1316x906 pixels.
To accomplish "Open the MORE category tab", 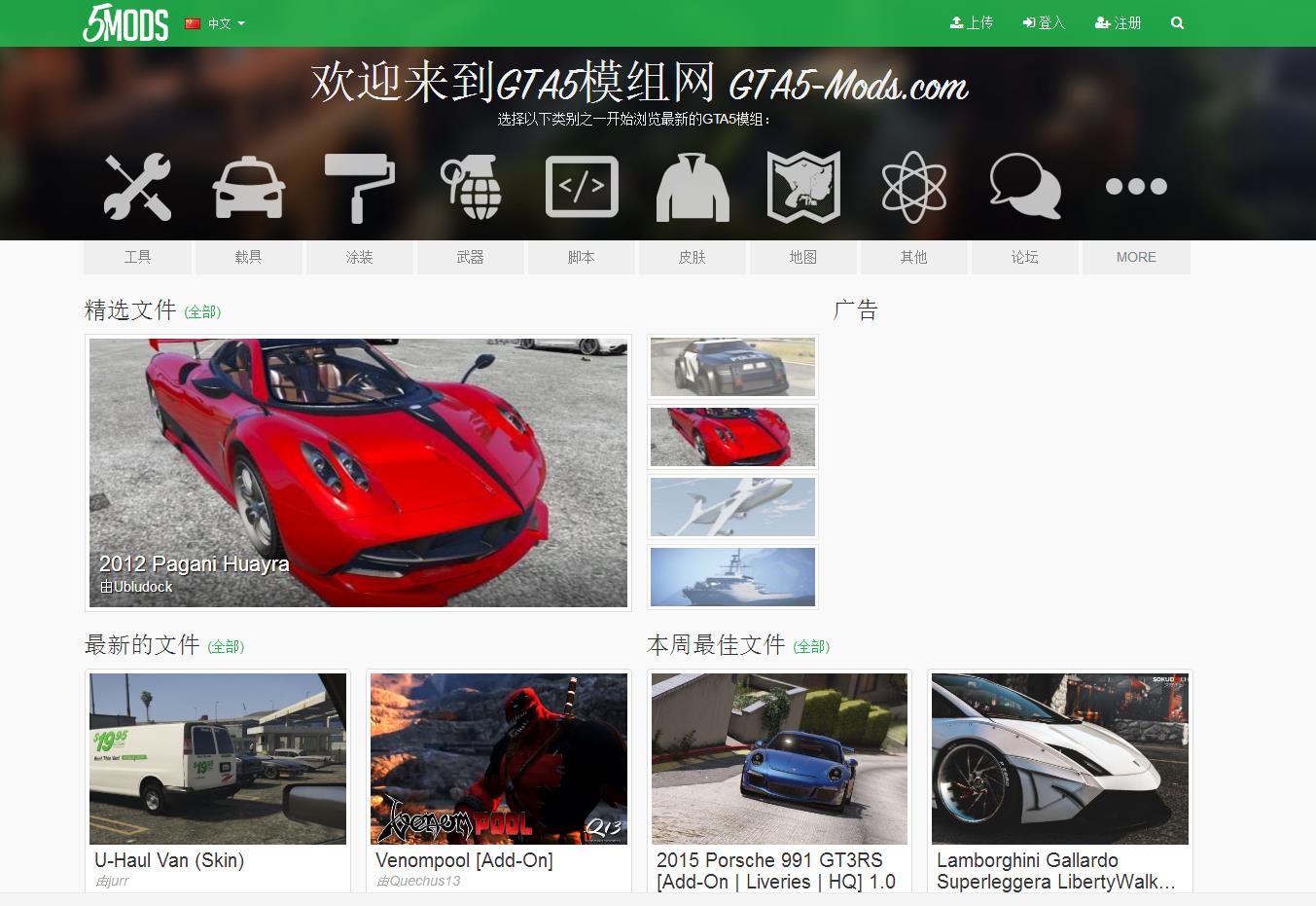I will [x=1136, y=257].
